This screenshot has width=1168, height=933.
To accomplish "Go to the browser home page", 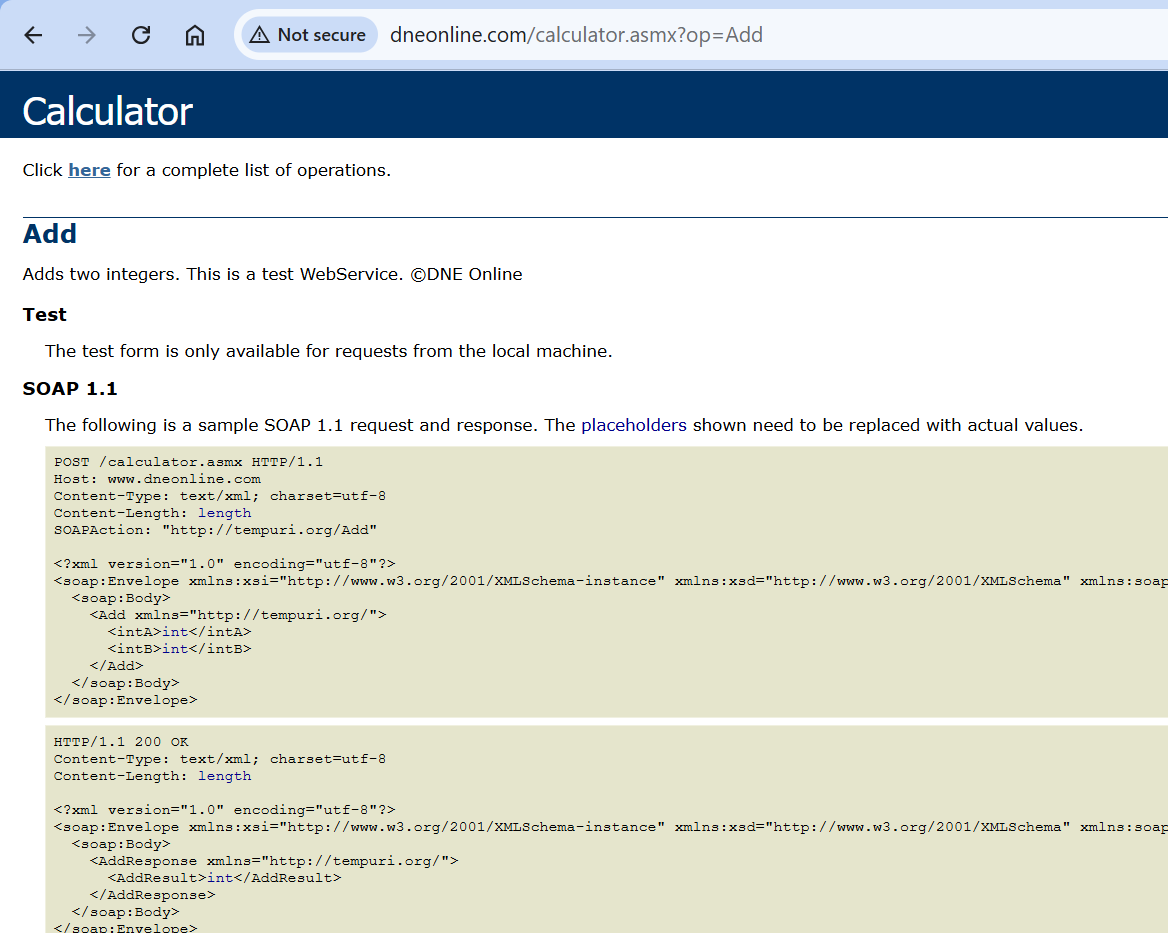I will pyautogui.click(x=195, y=35).
